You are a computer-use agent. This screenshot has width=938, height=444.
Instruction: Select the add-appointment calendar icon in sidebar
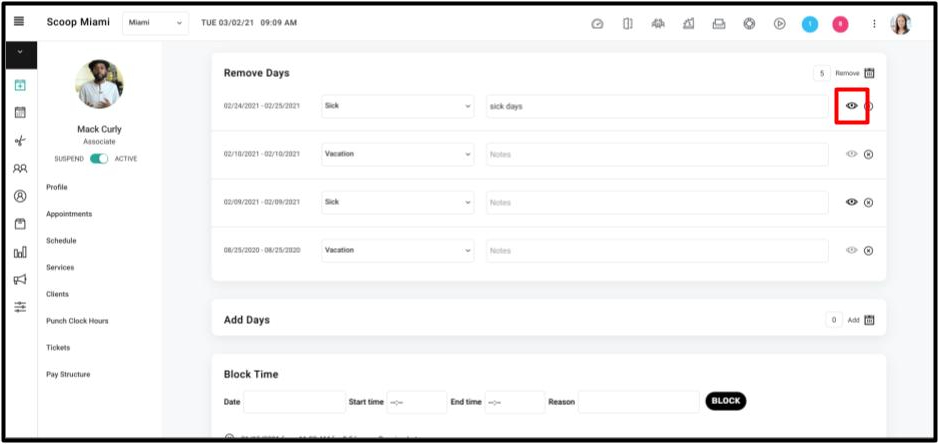pyautogui.click(x=20, y=86)
